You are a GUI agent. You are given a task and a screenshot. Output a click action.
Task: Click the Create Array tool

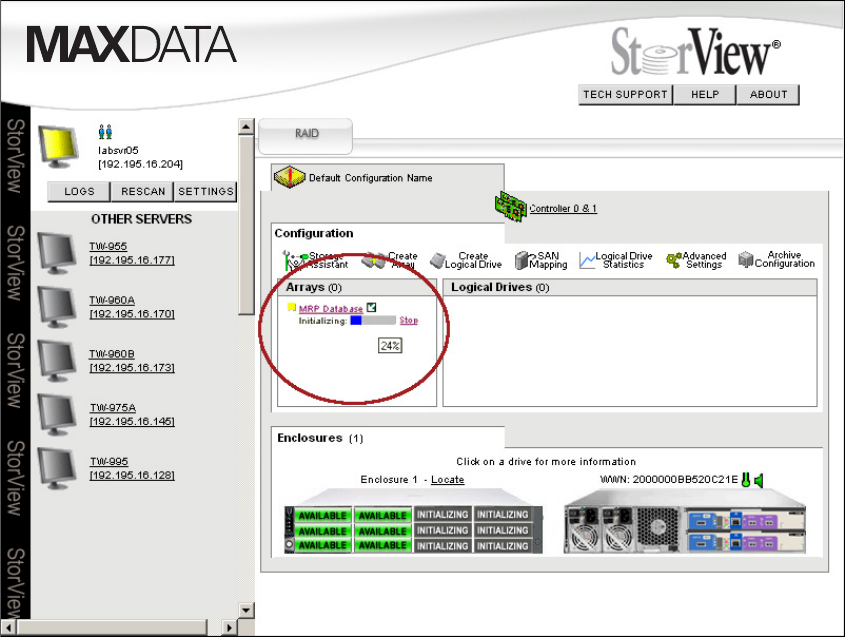tap(390, 260)
